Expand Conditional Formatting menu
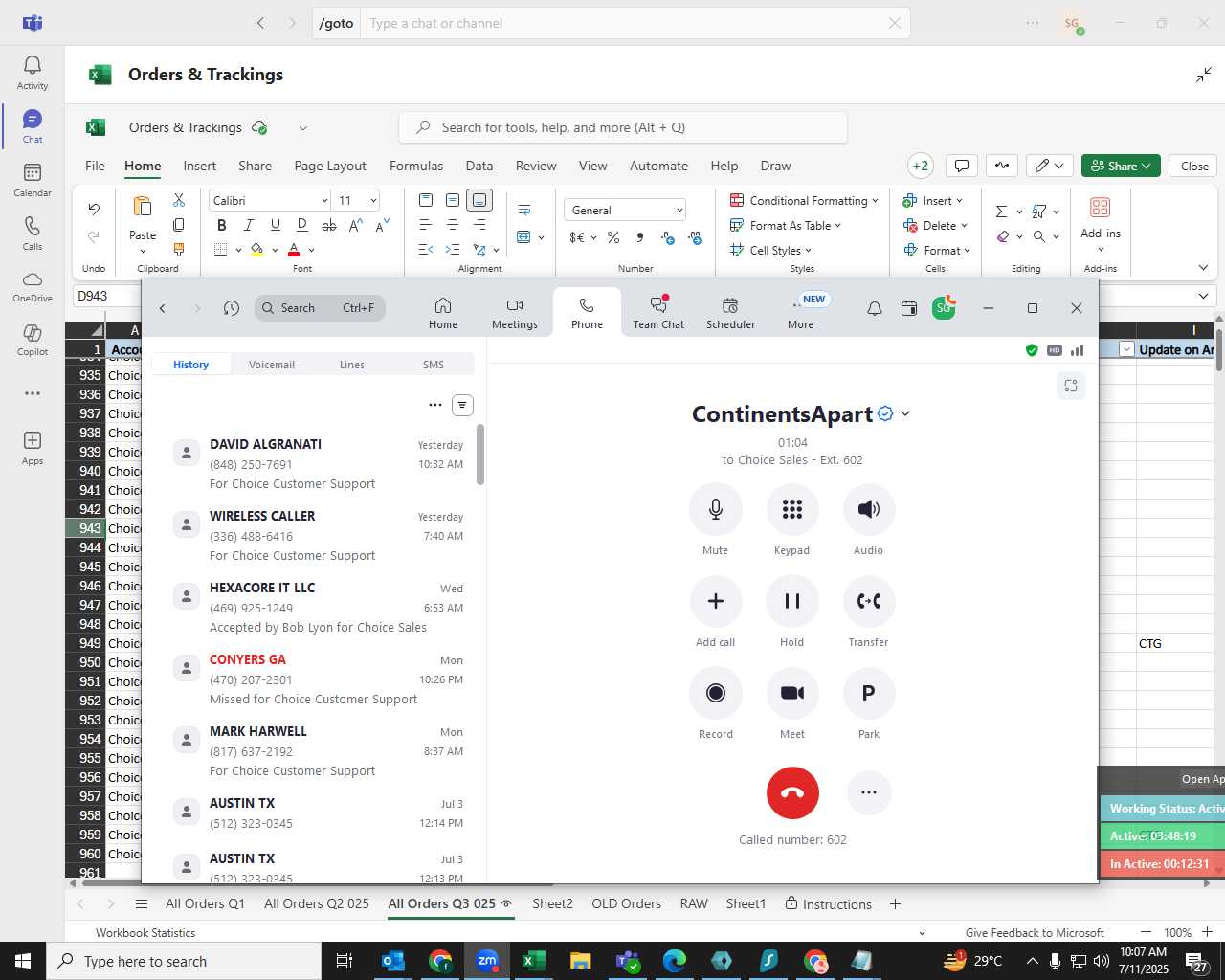 pyautogui.click(x=804, y=200)
